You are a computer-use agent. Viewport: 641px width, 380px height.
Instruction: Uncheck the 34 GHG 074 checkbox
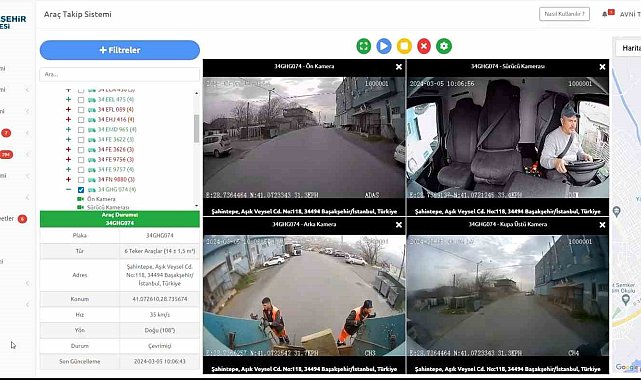(x=81, y=190)
